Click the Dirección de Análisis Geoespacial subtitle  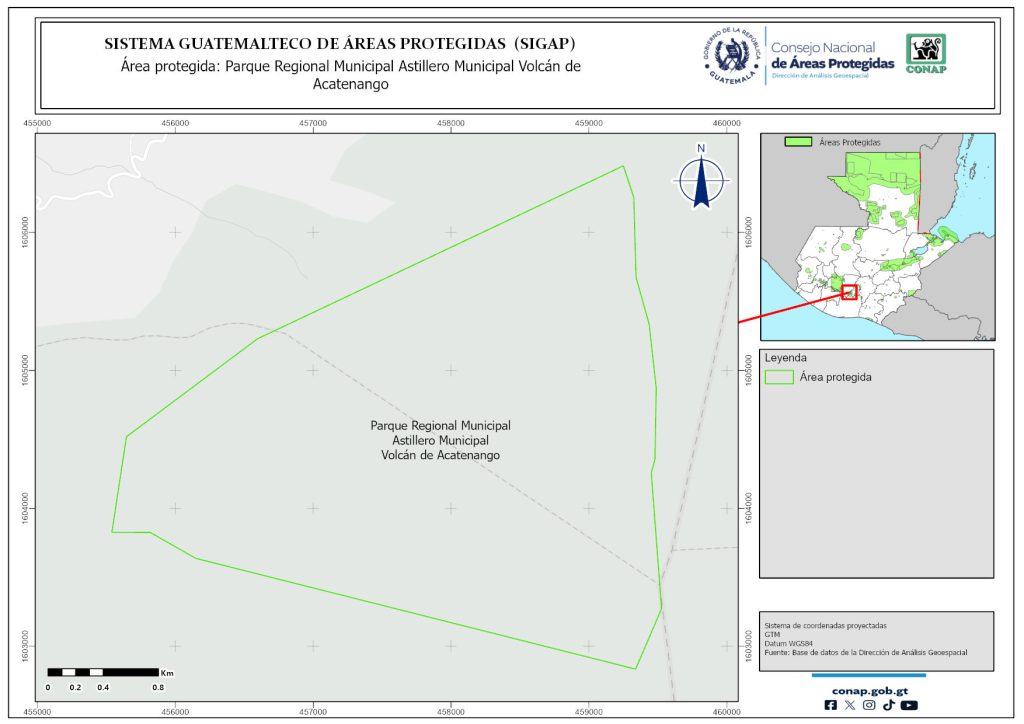tap(831, 77)
